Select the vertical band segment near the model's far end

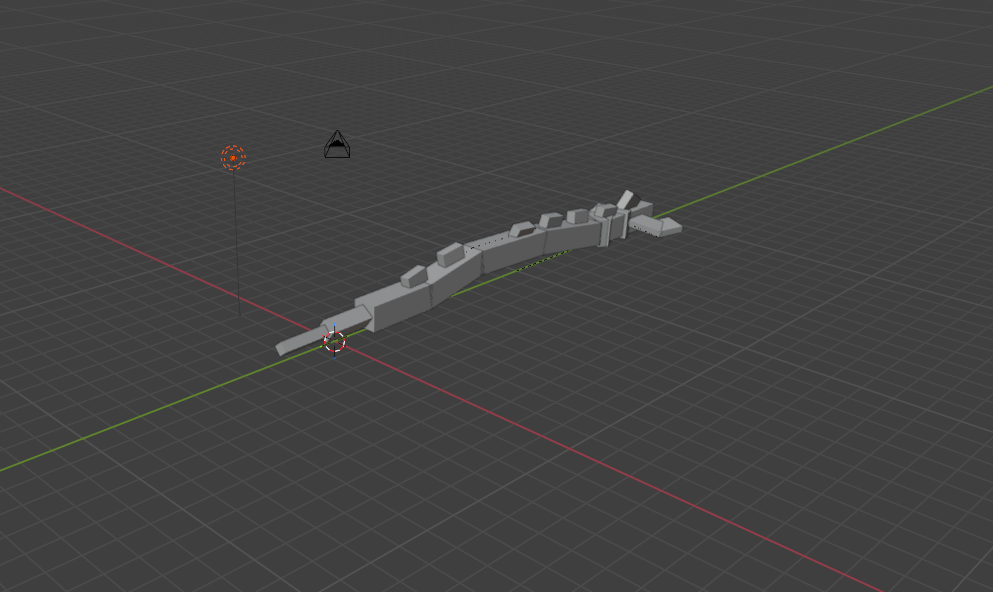point(603,231)
